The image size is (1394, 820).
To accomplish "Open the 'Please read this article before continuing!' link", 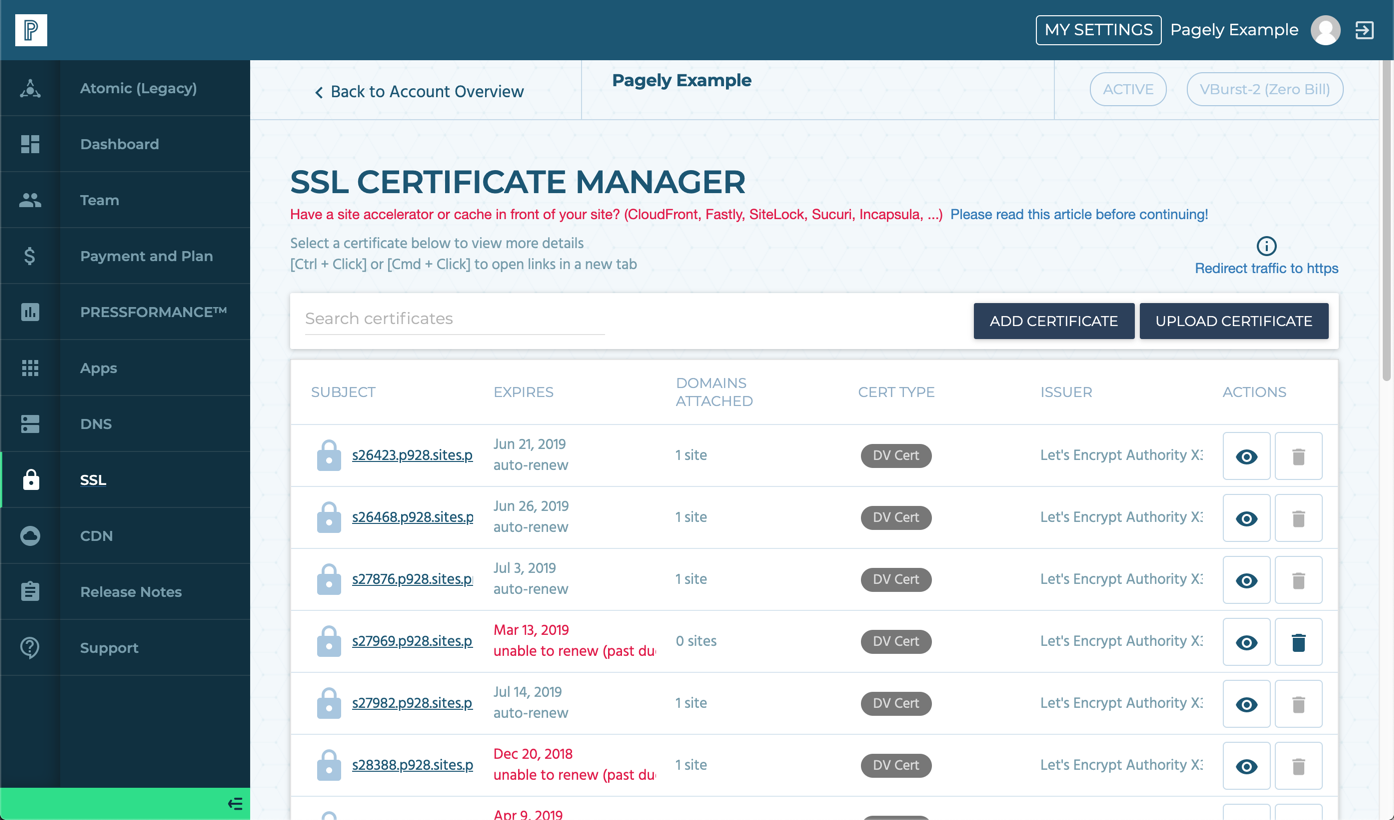I will (x=1079, y=214).
